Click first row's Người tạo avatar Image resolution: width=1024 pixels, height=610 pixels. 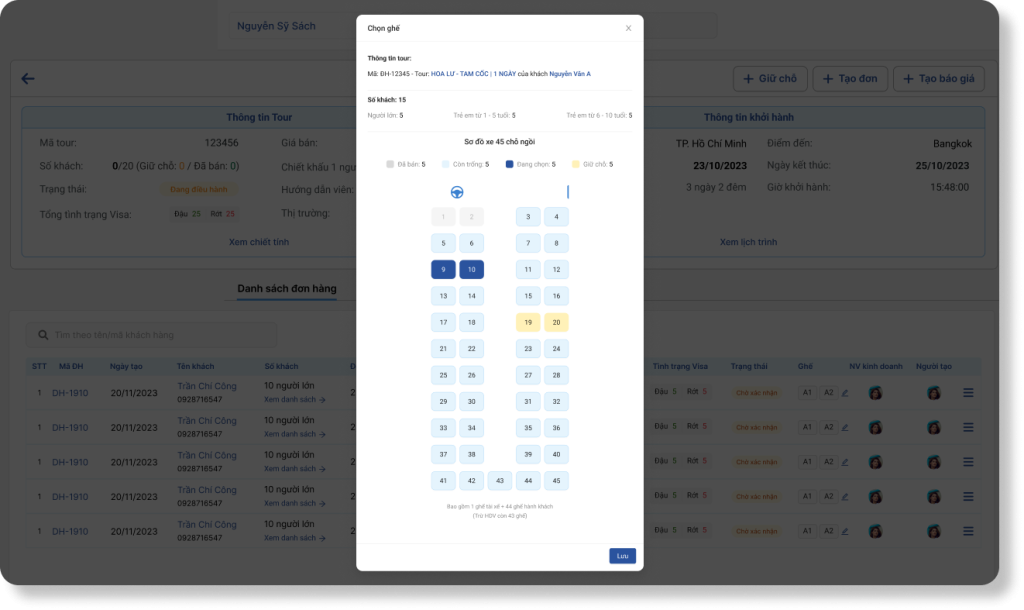(x=934, y=393)
